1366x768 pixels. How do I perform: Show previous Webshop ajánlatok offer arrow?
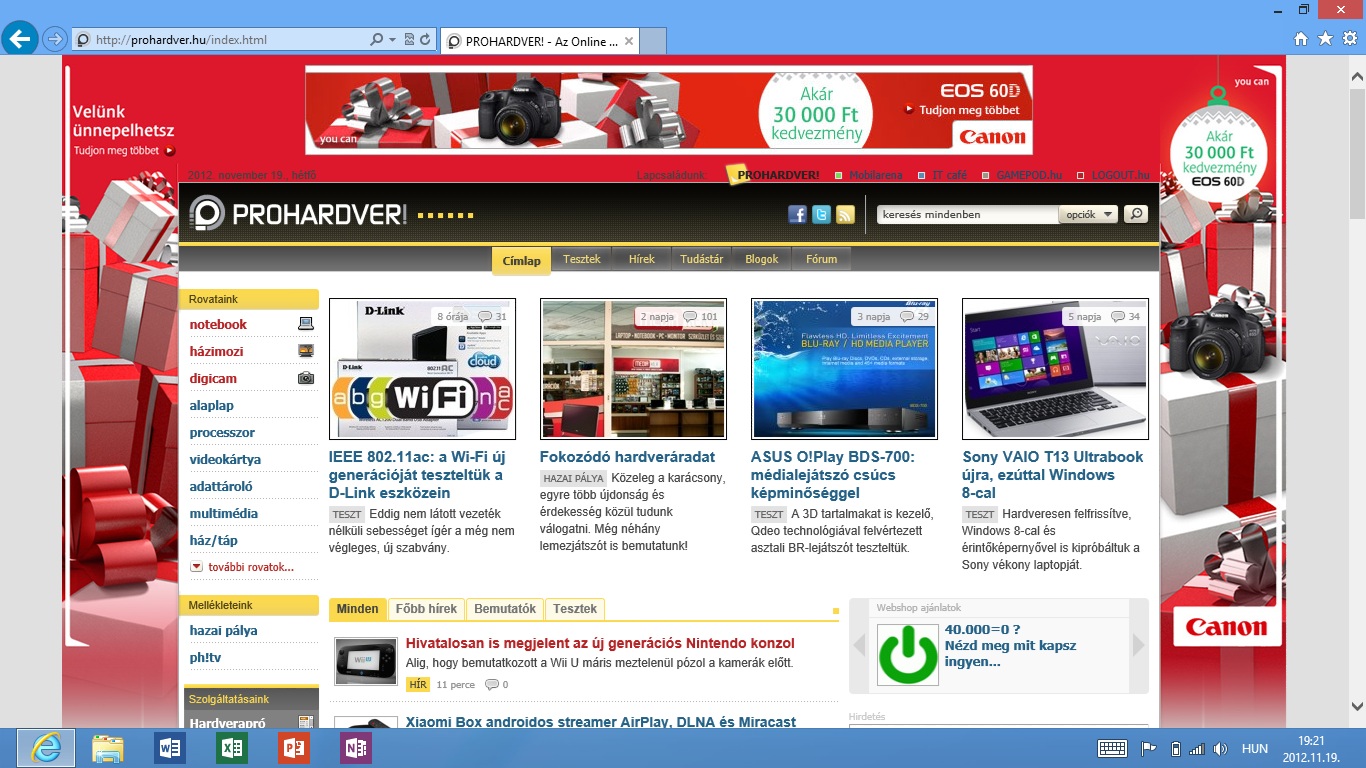[x=860, y=645]
